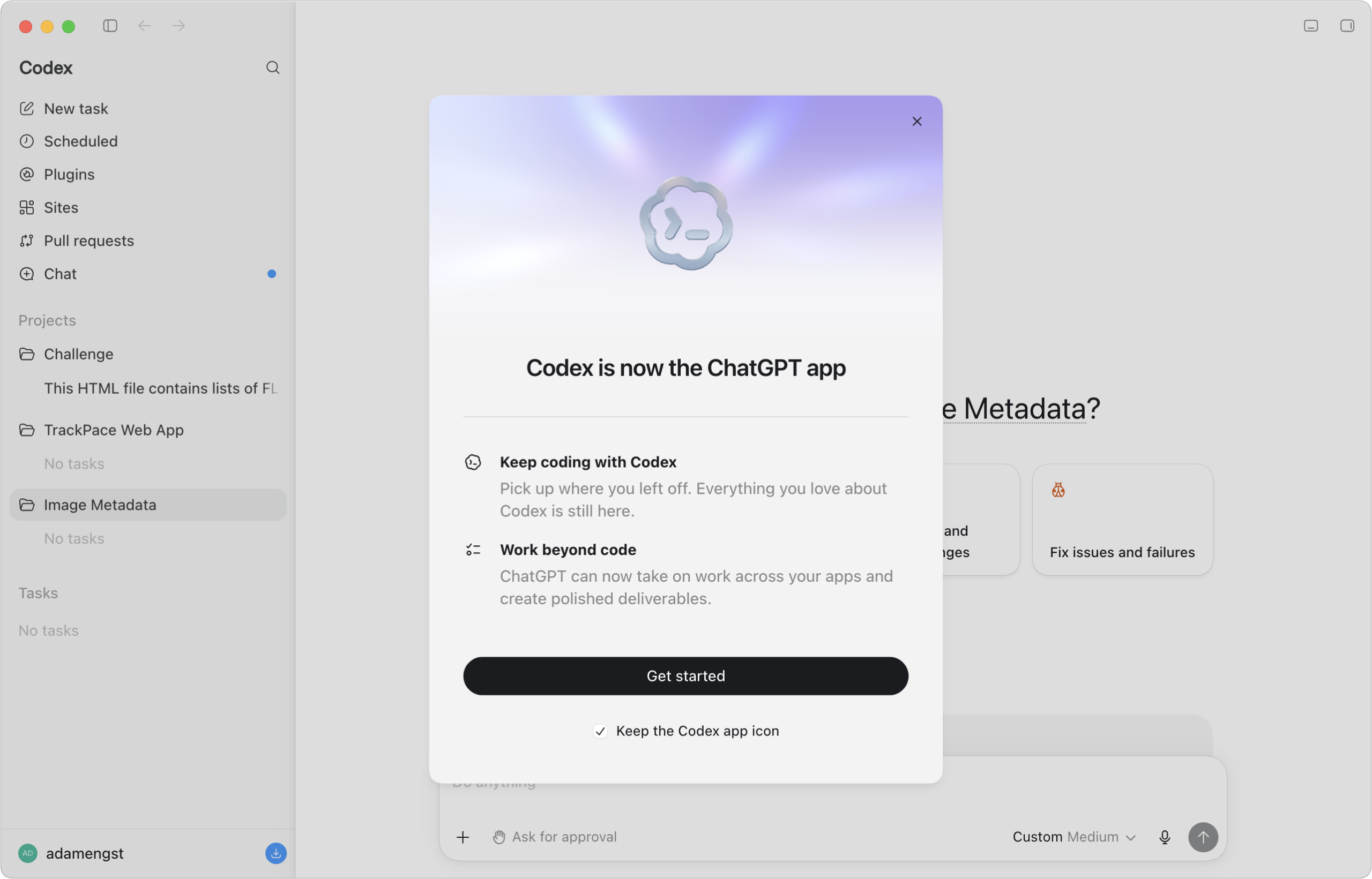This screenshot has width=1372, height=879.
Task: Toggle the bottom panel icon at top right
Action: pos(1311,26)
